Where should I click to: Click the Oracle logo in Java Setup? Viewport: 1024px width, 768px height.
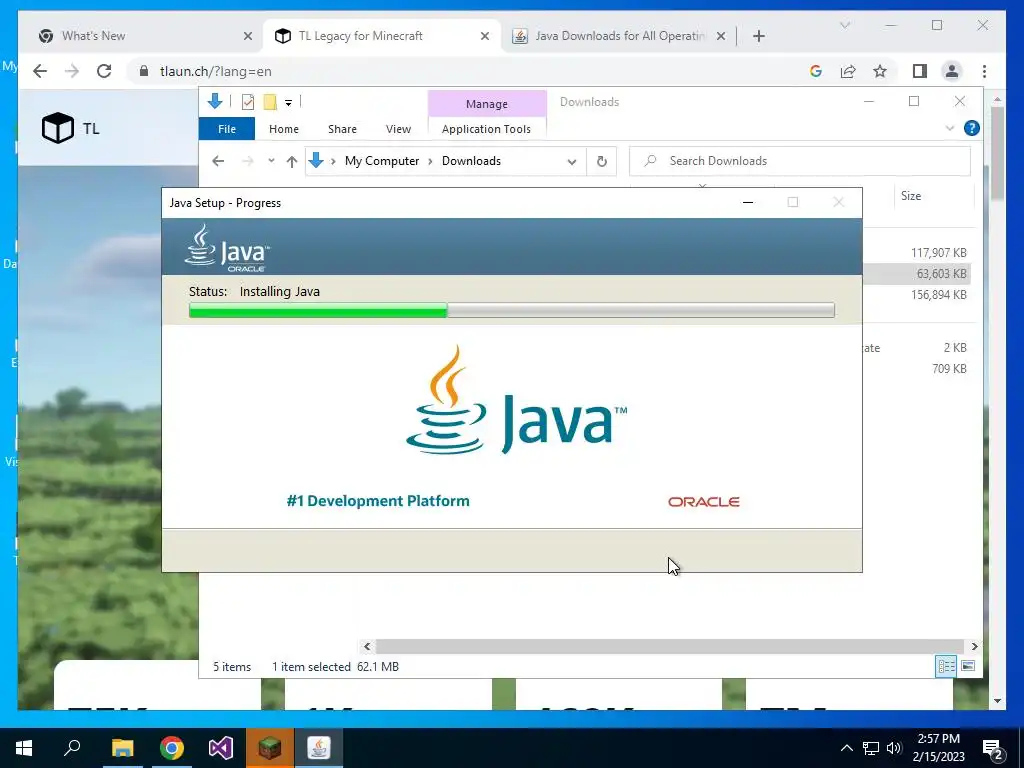pos(703,502)
